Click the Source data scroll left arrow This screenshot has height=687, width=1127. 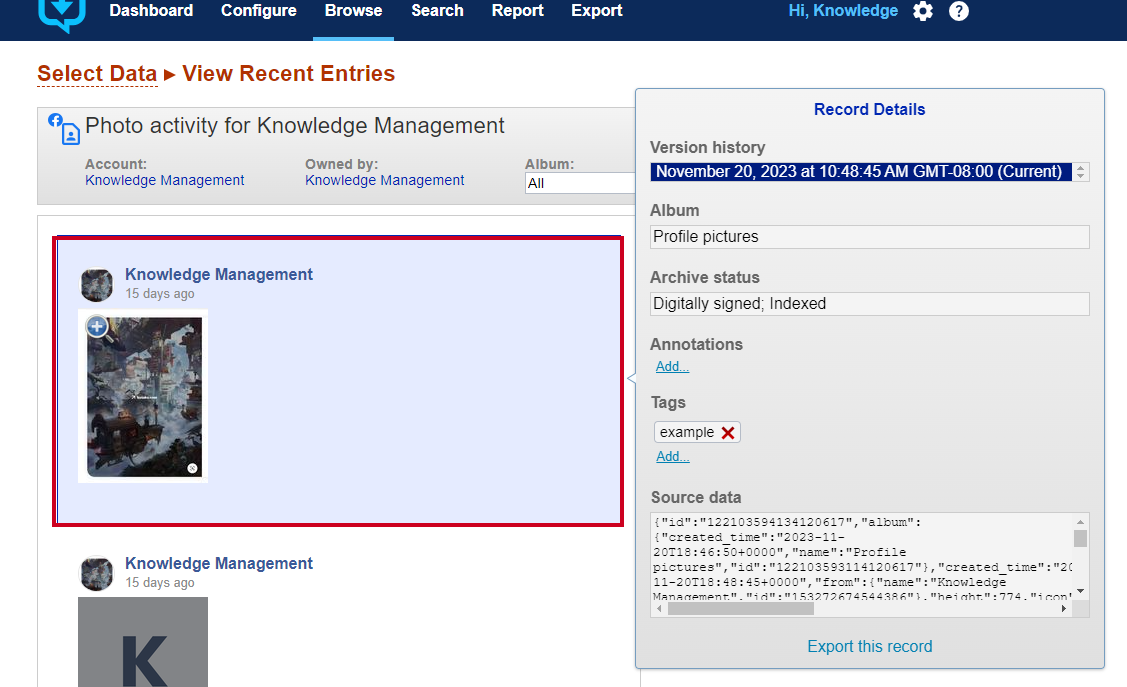[x=659, y=609]
